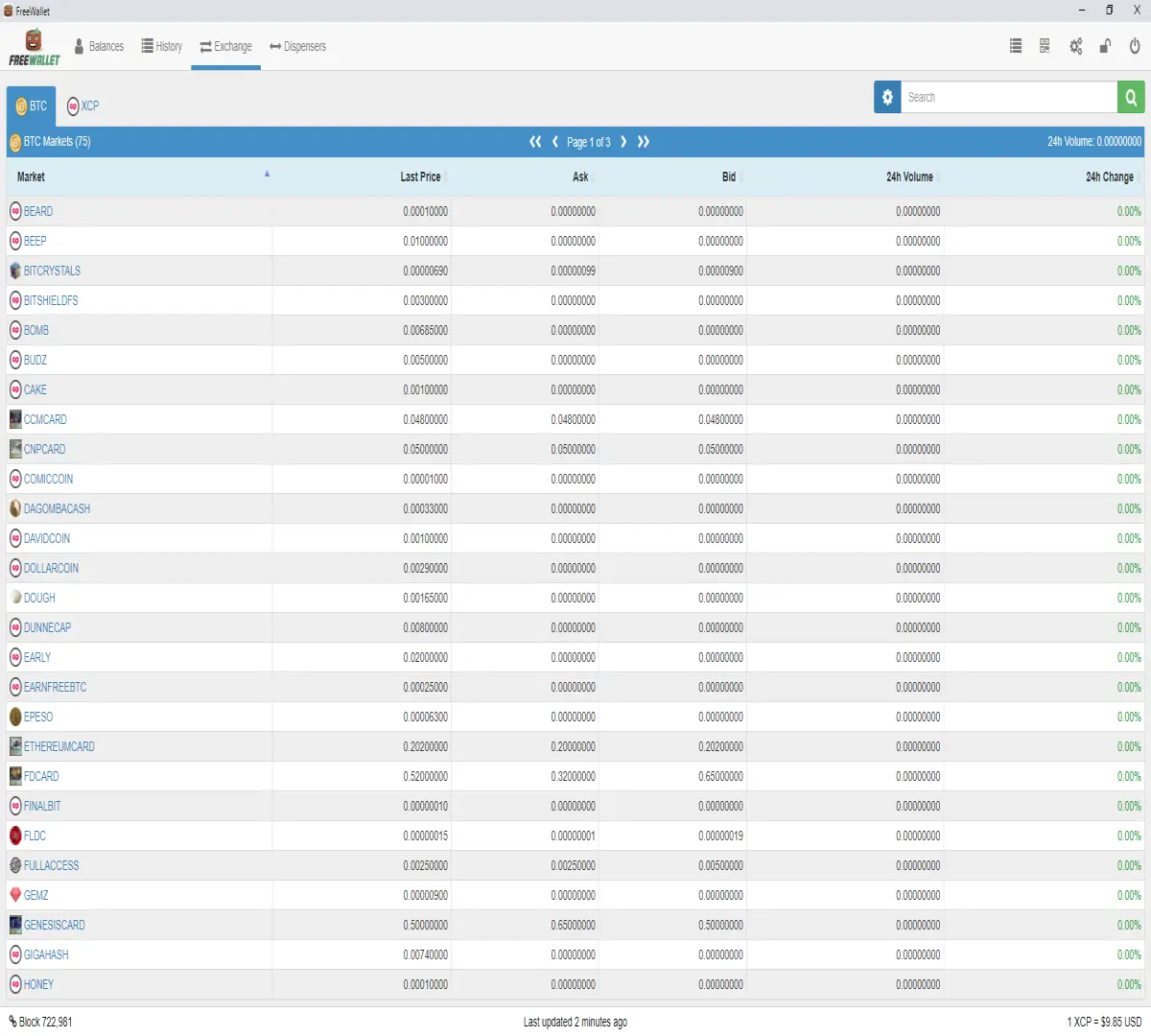Viewport: 1151px width, 1036px height.
Task: Click the BITCRYSTALS asset icon
Action: pos(15,271)
